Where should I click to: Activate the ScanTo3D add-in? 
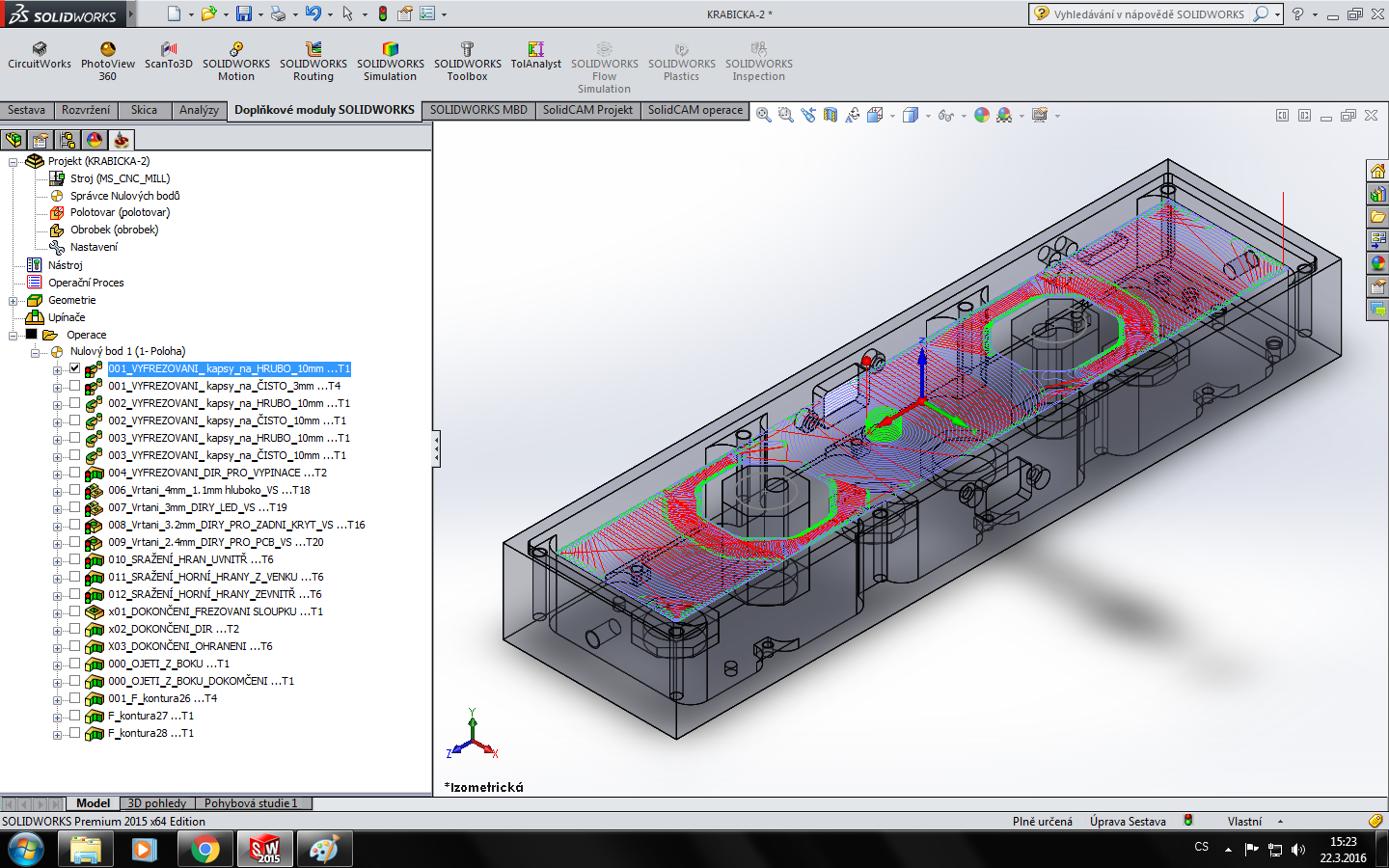[169, 56]
